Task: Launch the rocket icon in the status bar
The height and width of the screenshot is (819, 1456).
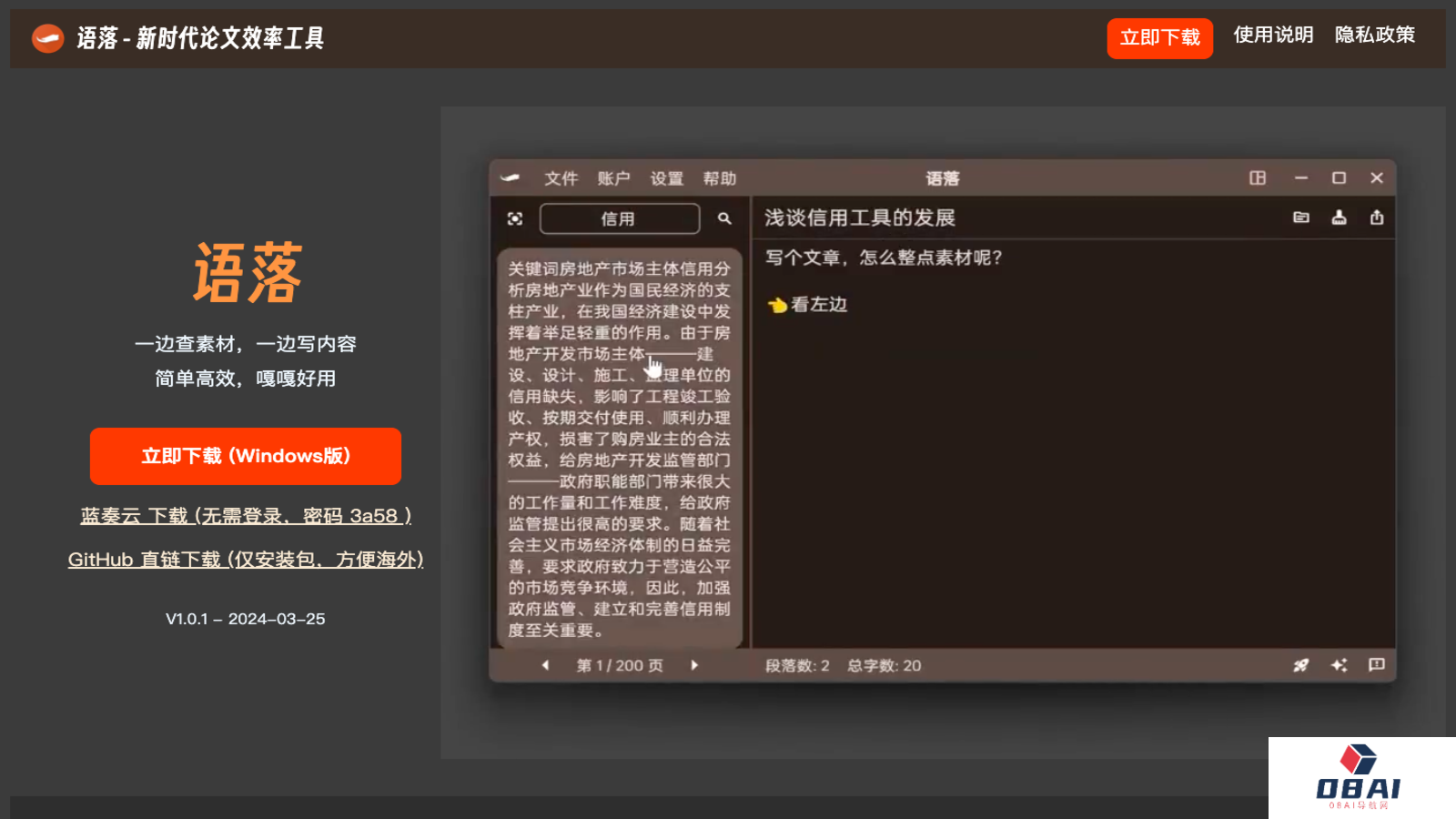Action: pyautogui.click(x=1300, y=665)
